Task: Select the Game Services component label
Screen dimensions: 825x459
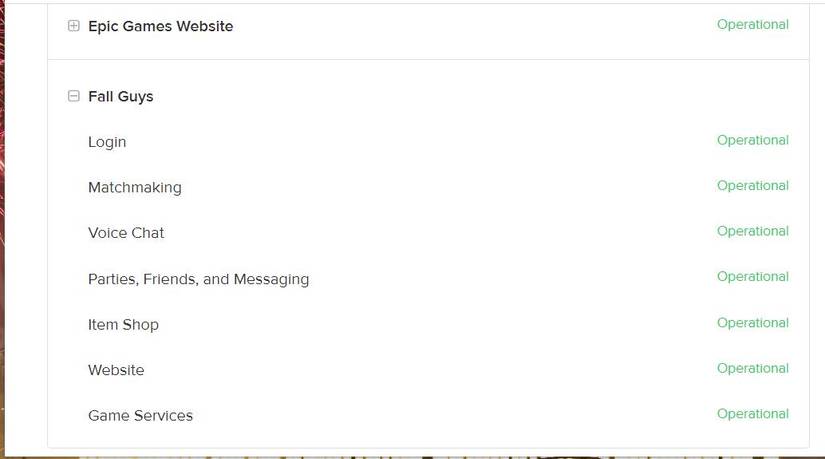Action: pos(140,415)
